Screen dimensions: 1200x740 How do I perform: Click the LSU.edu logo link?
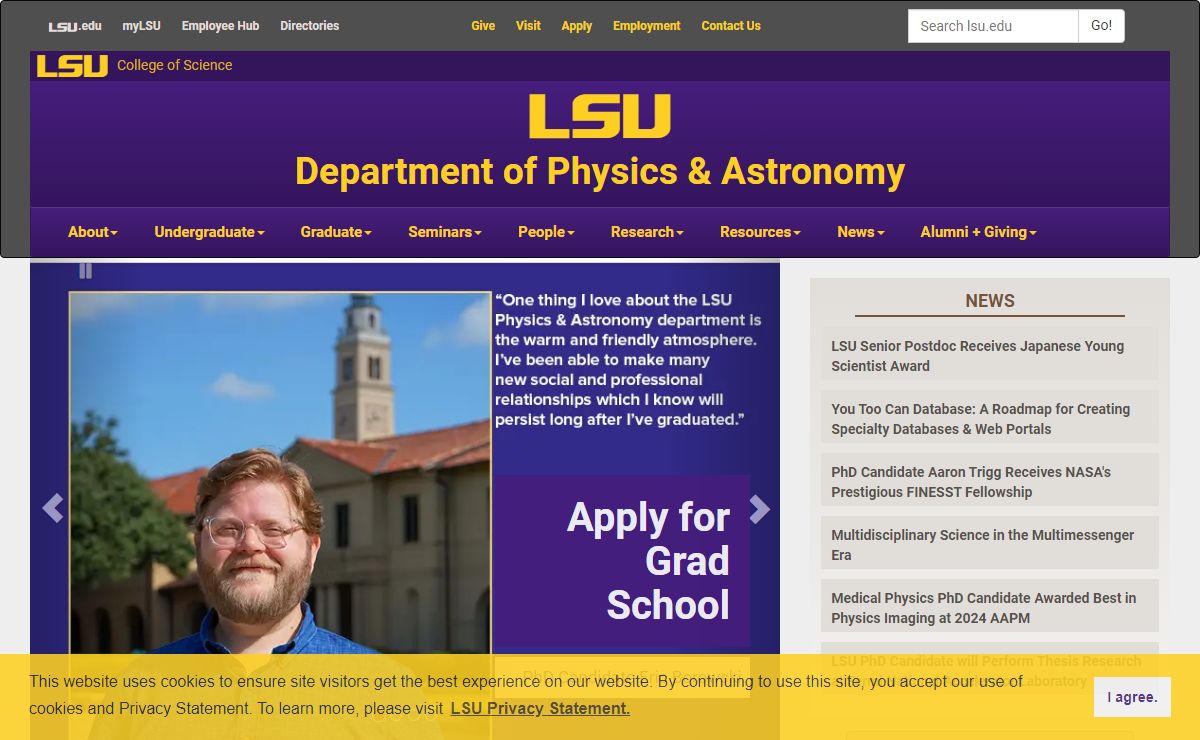pyautogui.click(x=75, y=26)
